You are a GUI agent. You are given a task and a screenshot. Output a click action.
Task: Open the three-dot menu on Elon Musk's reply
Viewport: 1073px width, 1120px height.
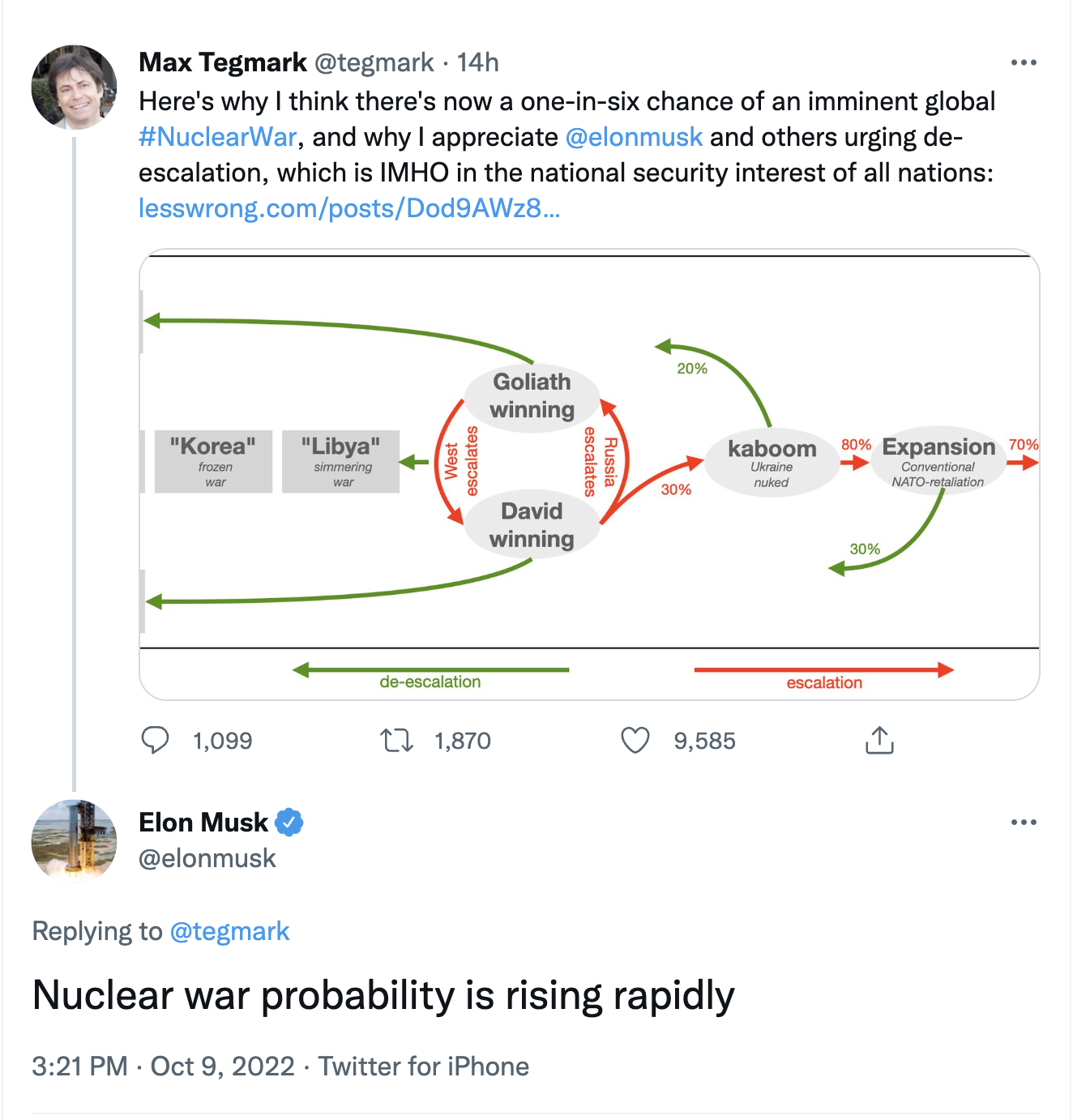click(x=1024, y=823)
